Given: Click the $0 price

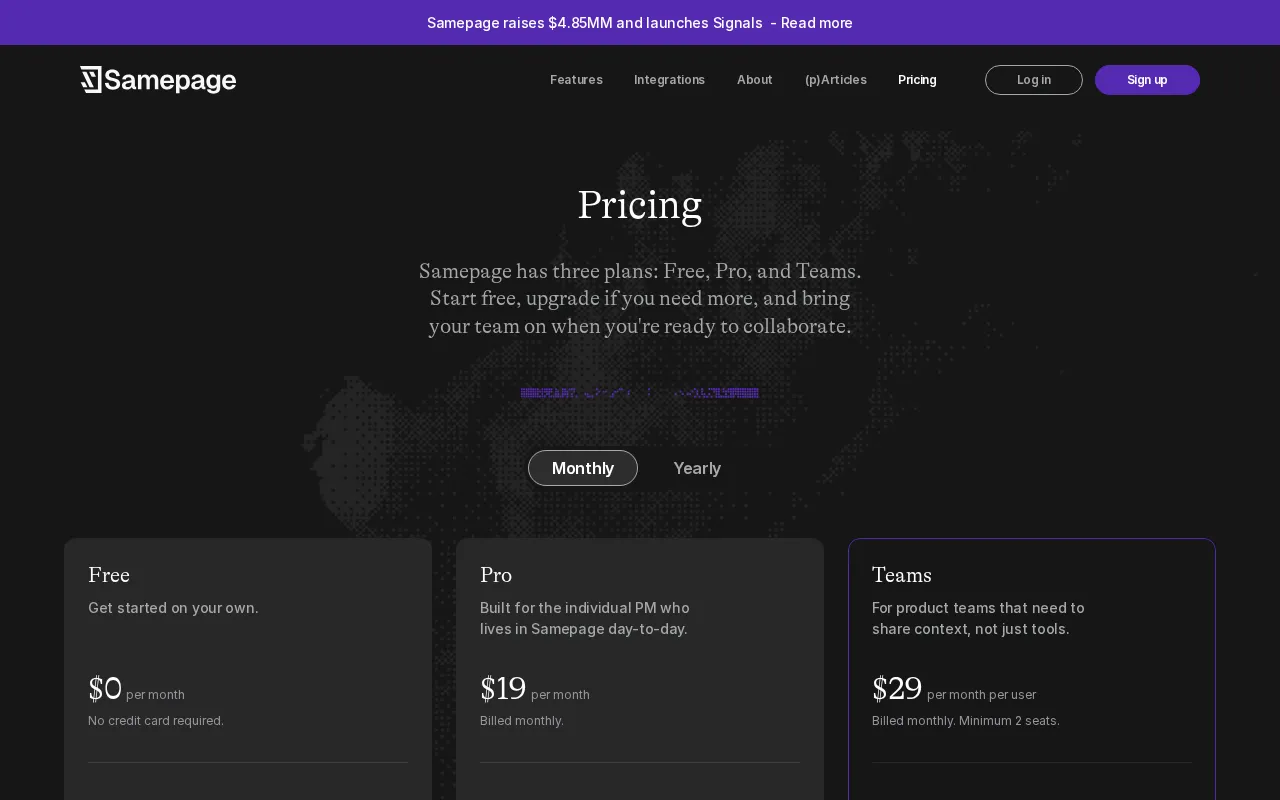Looking at the screenshot, I should pos(105,689).
